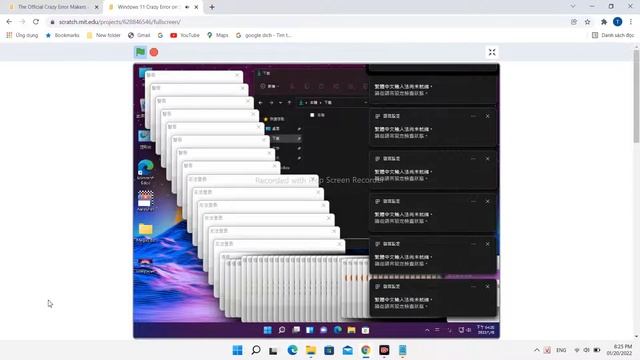Expand the system tray hidden icons chevron
This screenshot has width=640, height=360.
(537, 350)
